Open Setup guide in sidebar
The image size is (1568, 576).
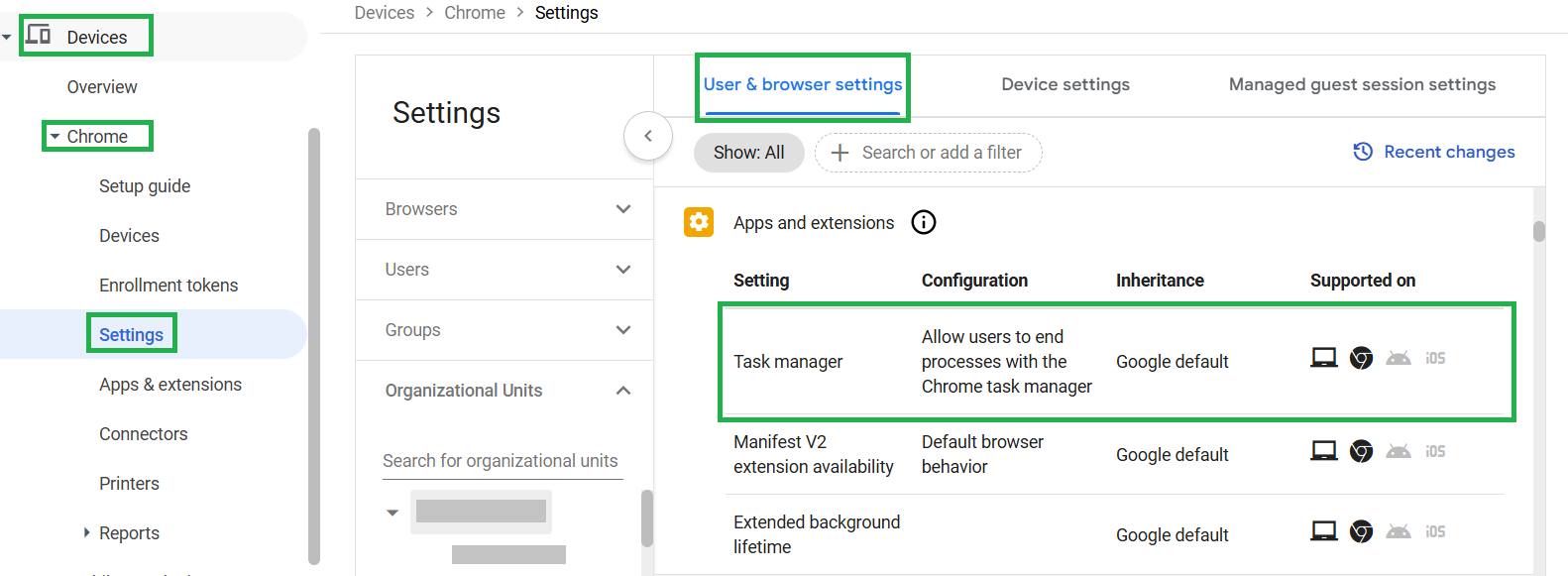click(x=145, y=186)
